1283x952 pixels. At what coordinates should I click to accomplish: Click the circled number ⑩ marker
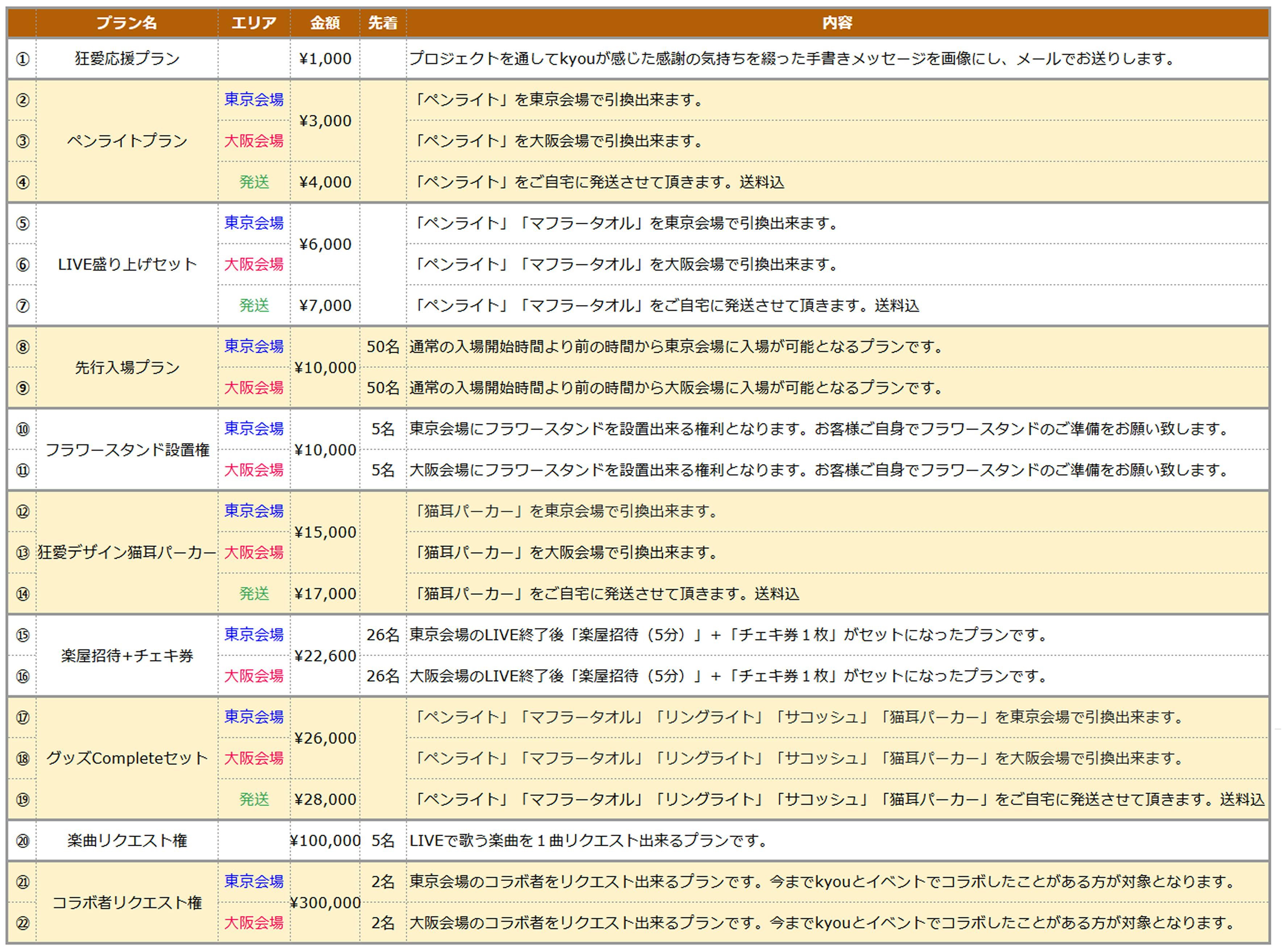tap(22, 429)
